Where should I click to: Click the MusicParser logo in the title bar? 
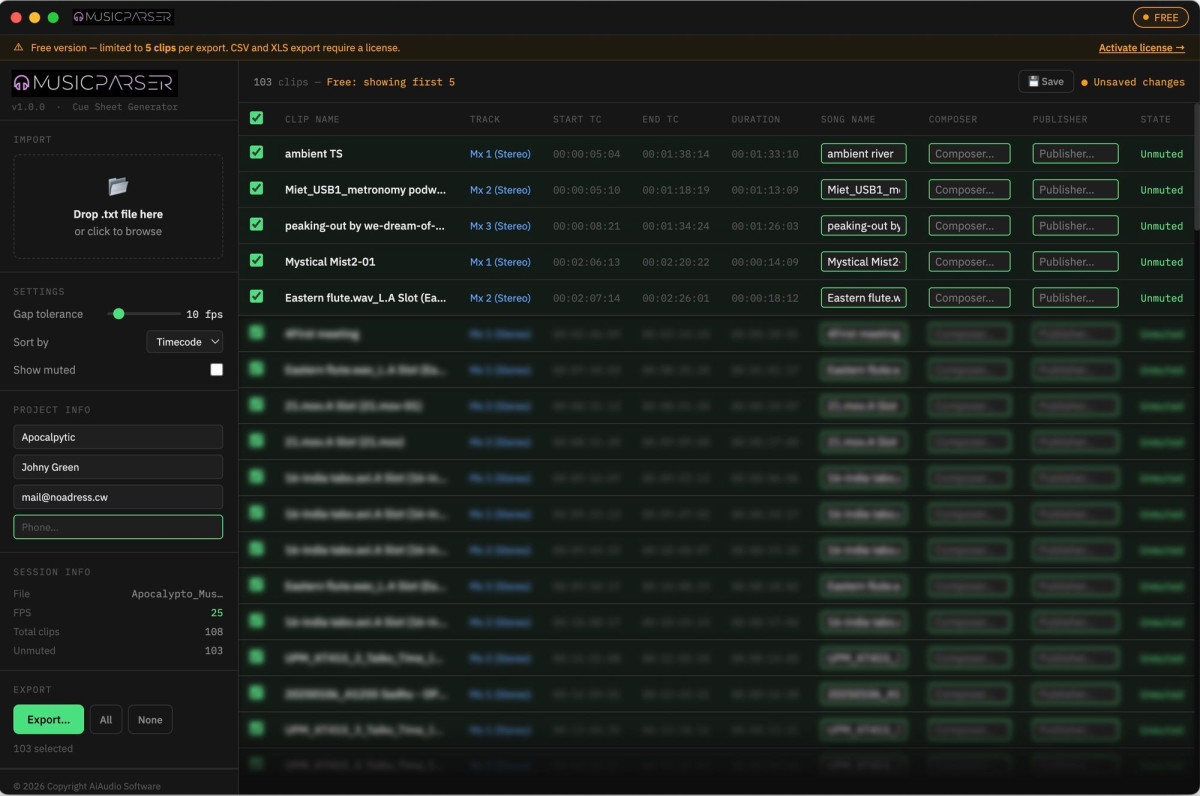pyautogui.click(x=123, y=17)
